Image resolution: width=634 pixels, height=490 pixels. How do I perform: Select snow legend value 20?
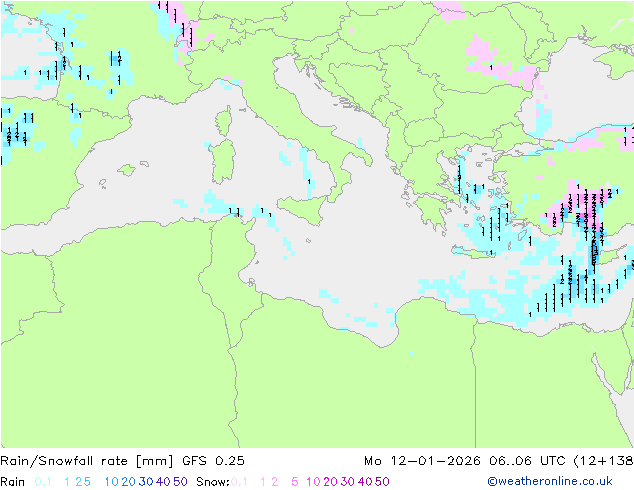pyautogui.click(x=330, y=482)
